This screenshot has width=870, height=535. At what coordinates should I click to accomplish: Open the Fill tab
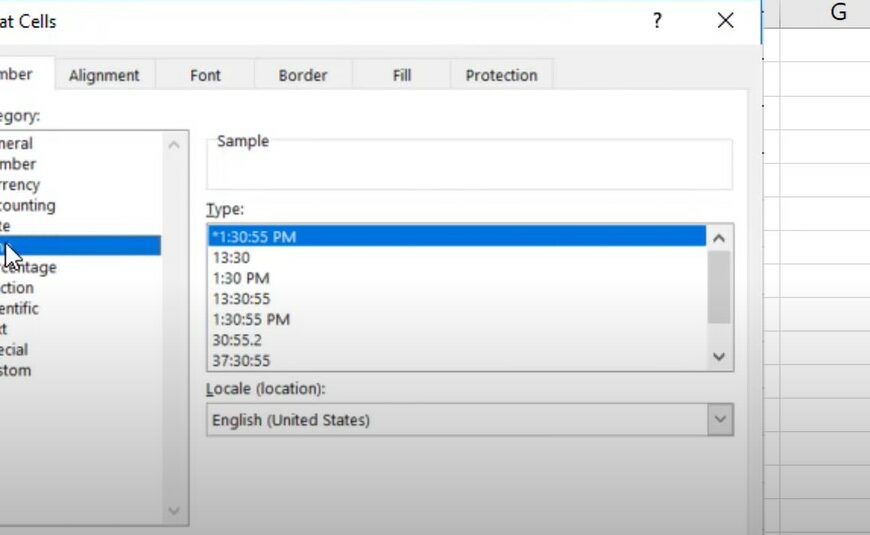click(402, 75)
